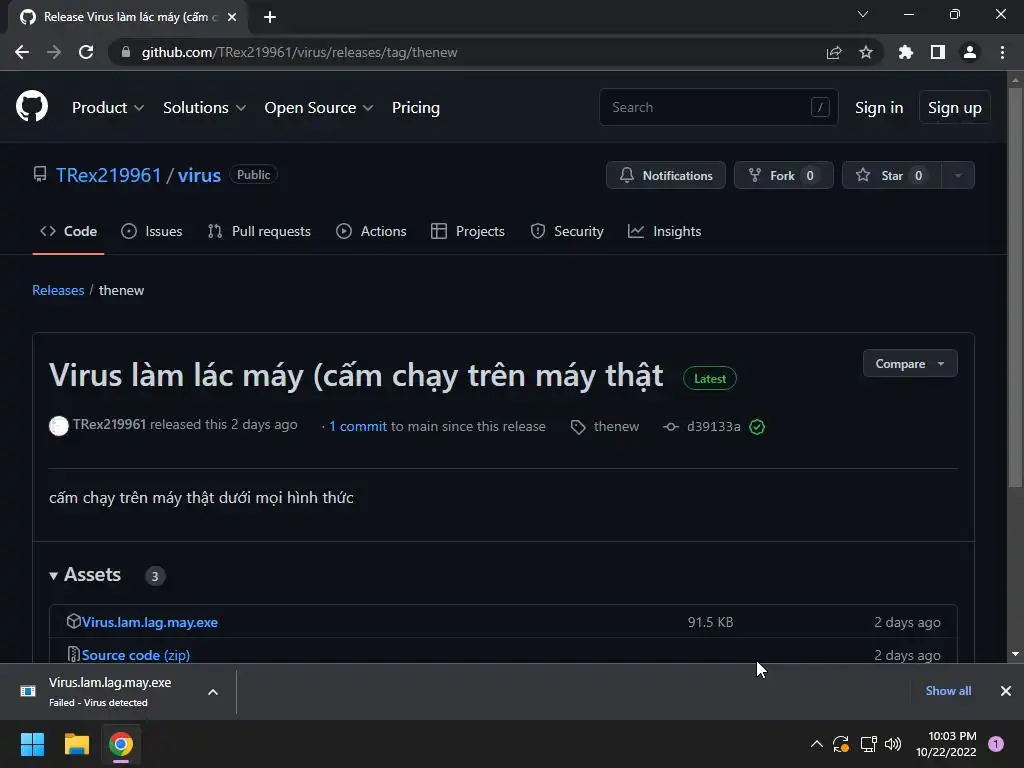Open the network tray icon
Image resolution: width=1024 pixels, height=768 pixels.
tap(868, 743)
